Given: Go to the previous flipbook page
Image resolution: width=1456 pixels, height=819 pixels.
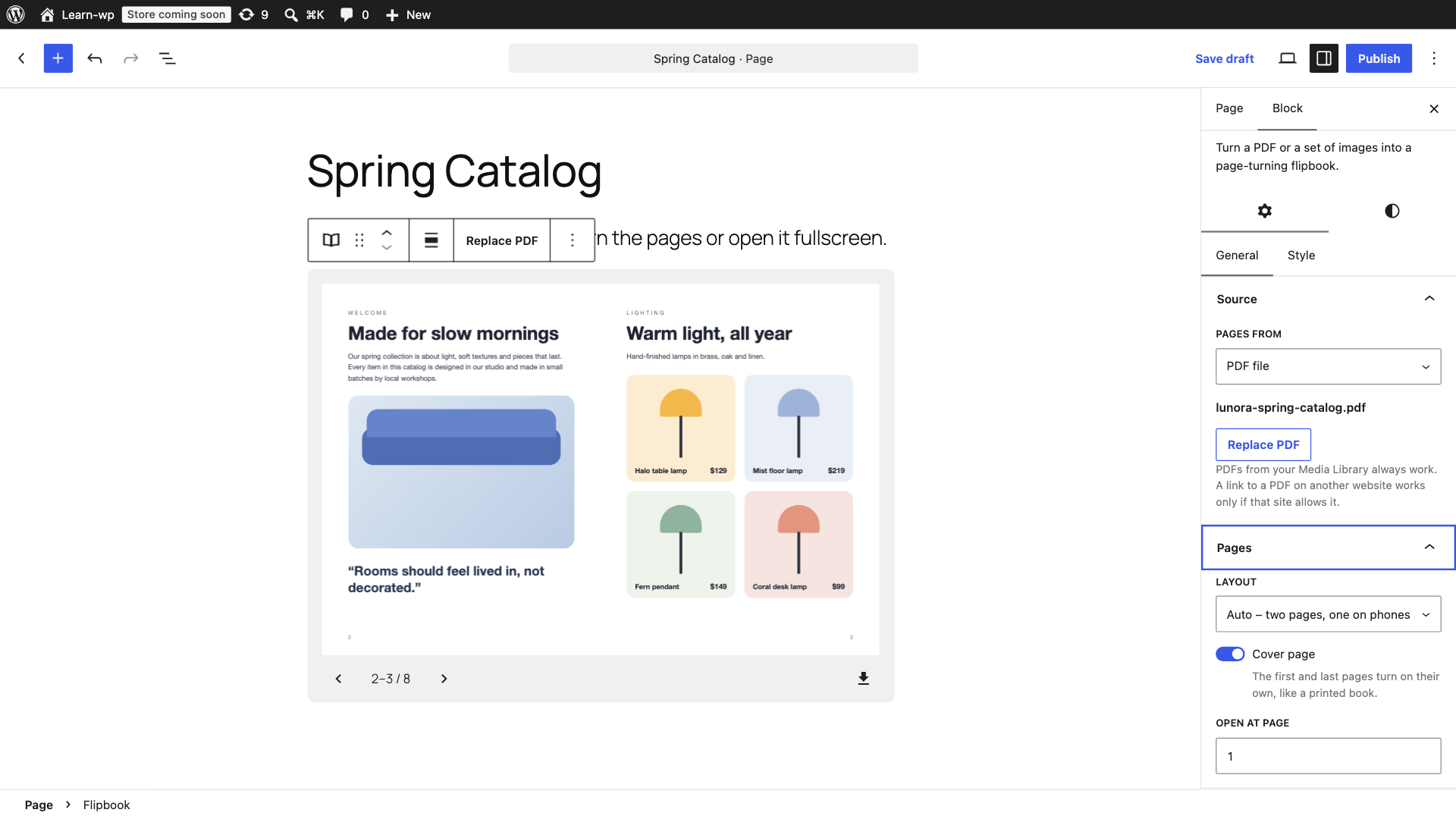Looking at the screenshot, I should 339,679.
